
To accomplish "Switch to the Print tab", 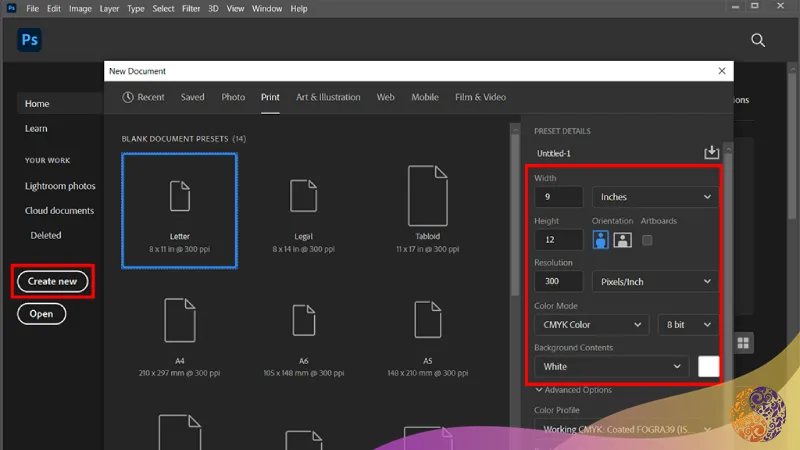I will click(270, 97).
